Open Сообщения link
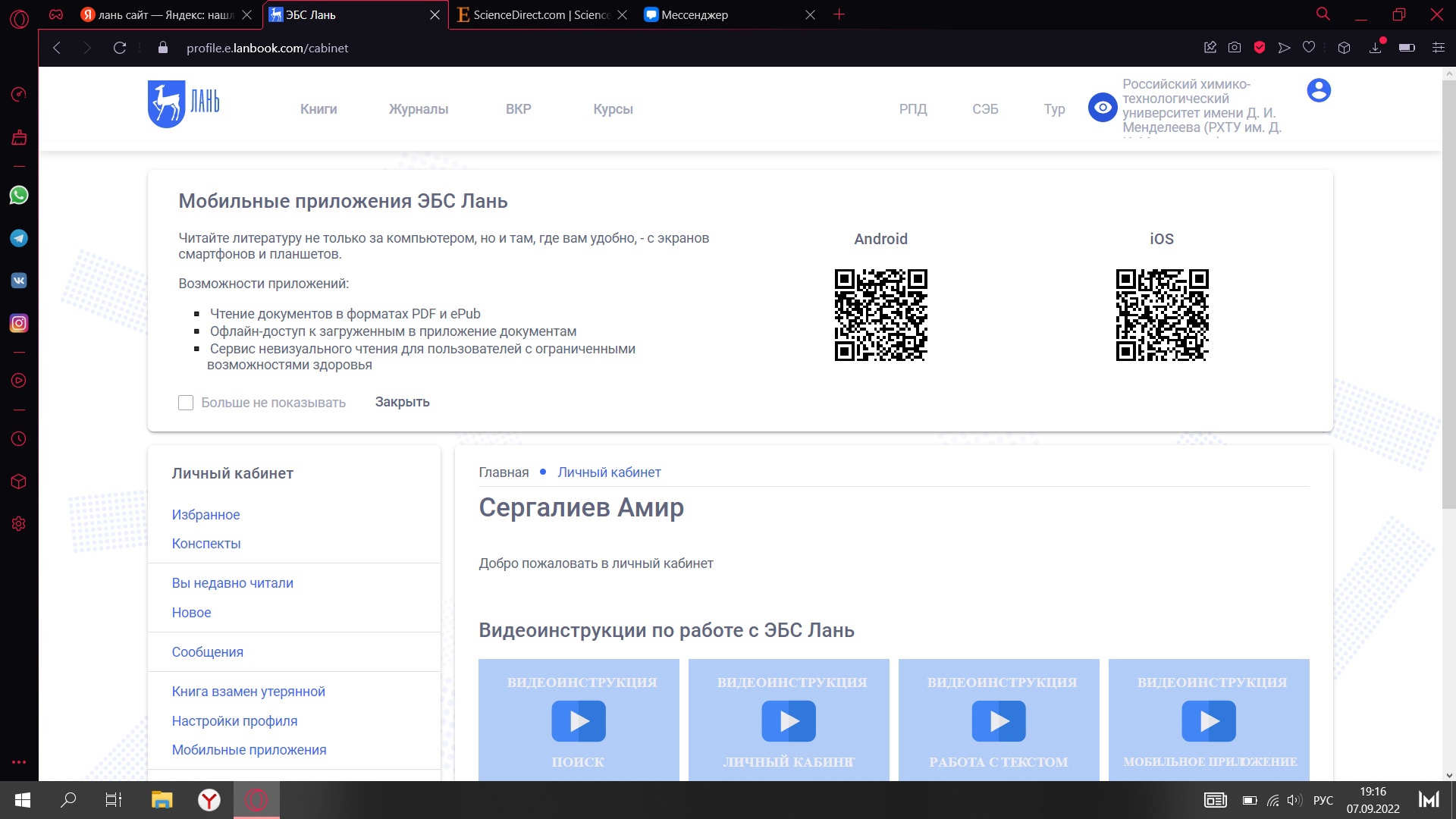Image resolution: width=1456 pixels, height=819 pixels. coord(207,652)
